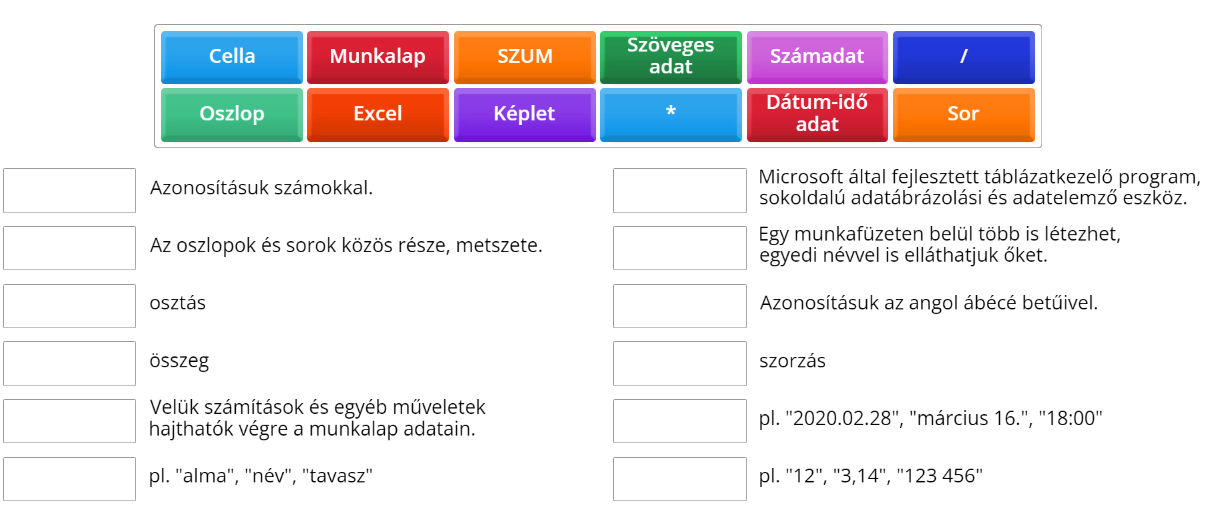Pick the orange-red Excel tile

pos(378,115)
